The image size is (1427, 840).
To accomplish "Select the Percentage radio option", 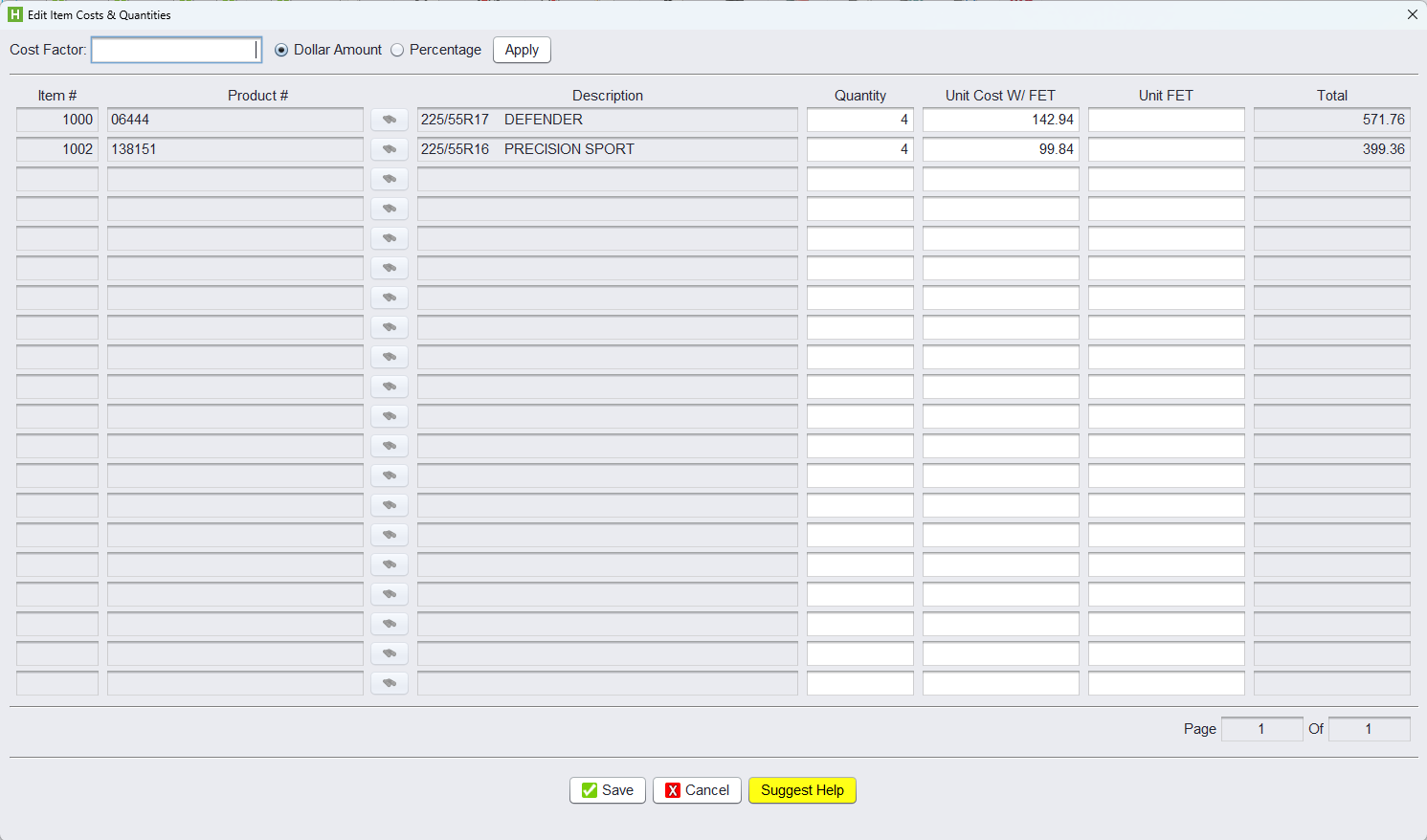I will (397, 50).
